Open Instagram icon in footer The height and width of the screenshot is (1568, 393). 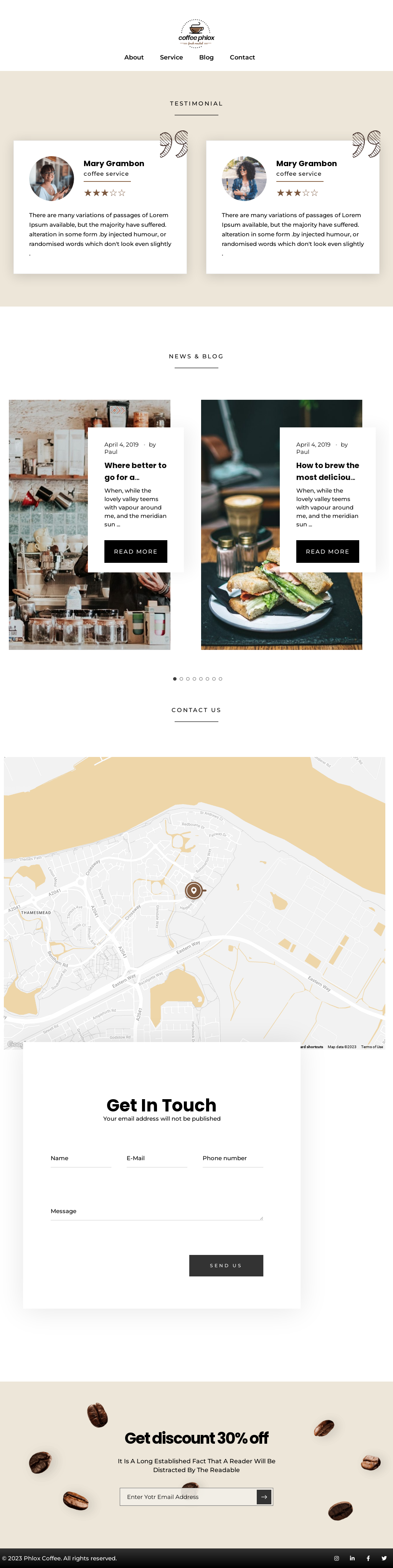click(x=336, y=1558)
